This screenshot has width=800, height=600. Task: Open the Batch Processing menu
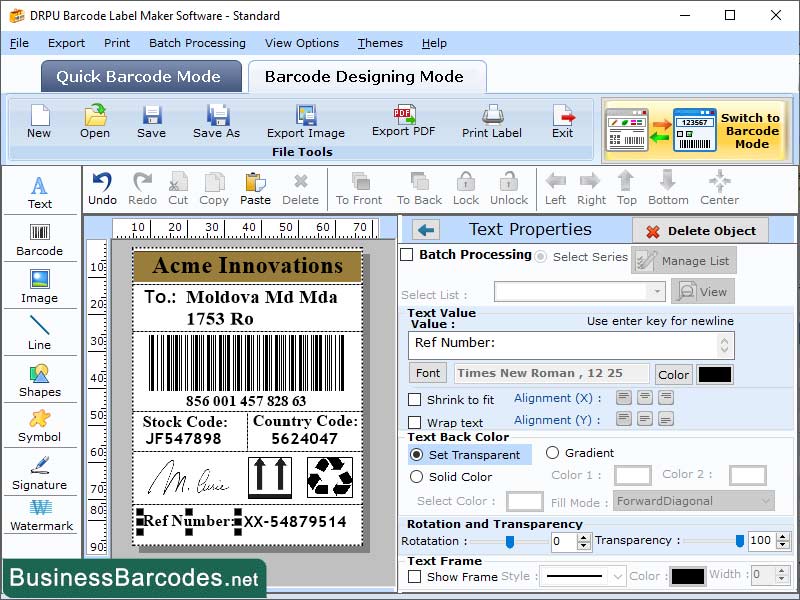click(197, 43)
